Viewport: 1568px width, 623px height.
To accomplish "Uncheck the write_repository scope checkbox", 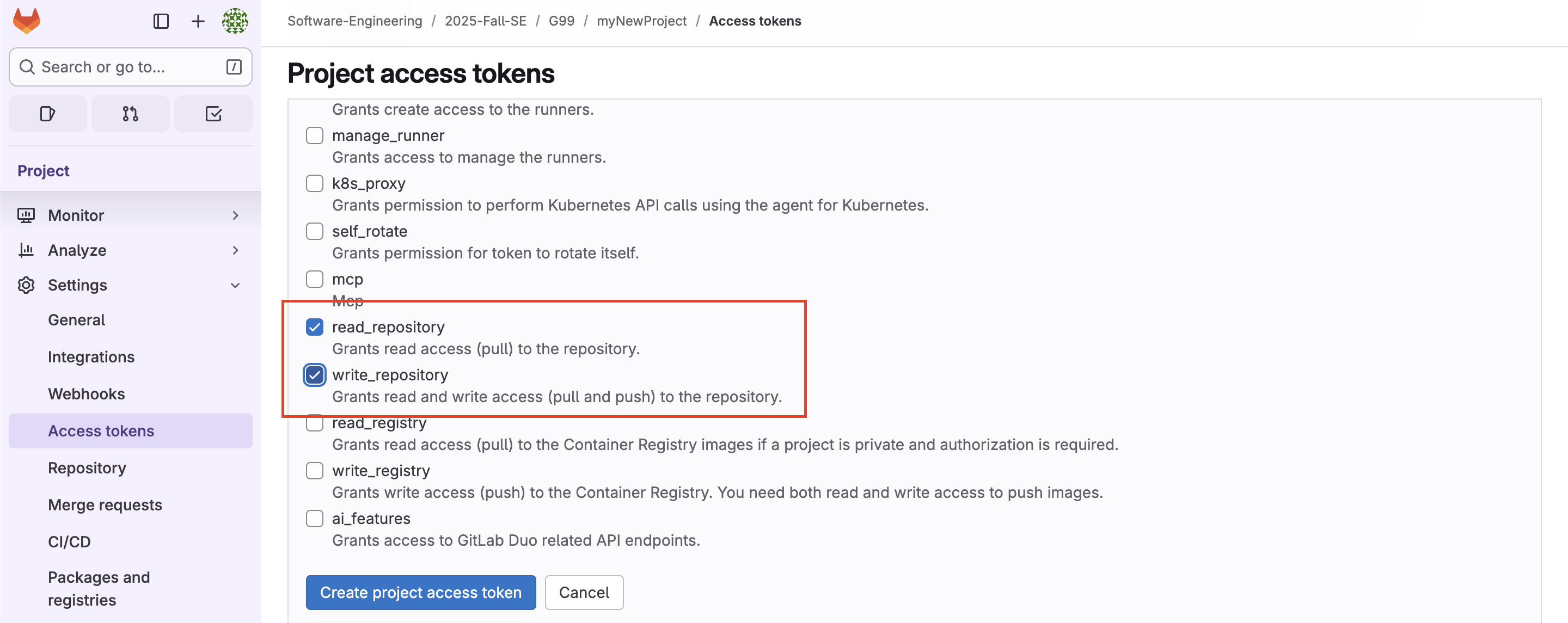I will (315, 375).
